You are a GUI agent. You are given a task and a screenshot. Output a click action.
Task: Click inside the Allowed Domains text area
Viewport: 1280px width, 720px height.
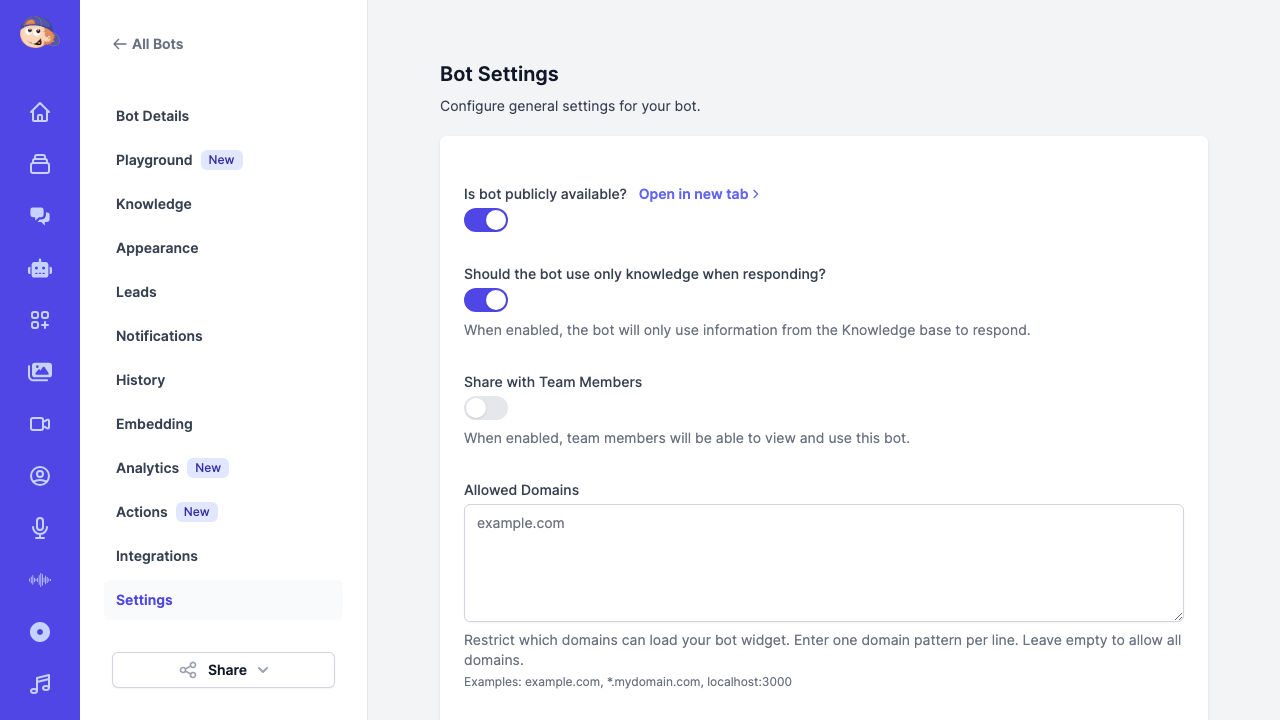pyautogui.click(x=823, y=562)
